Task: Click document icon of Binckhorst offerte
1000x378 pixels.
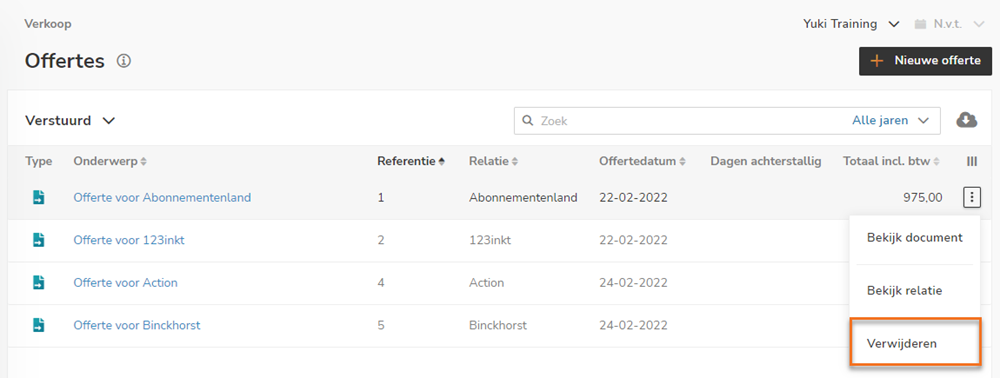Action: (x=38, y=325)
